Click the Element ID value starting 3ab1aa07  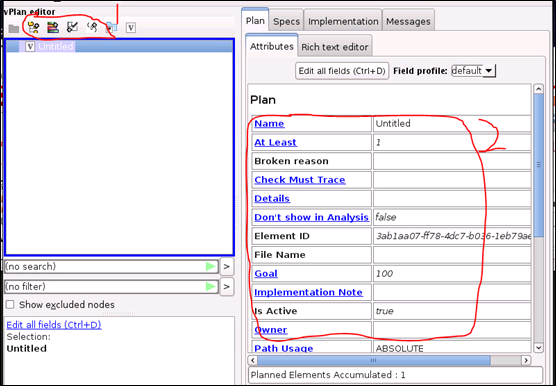453,236
